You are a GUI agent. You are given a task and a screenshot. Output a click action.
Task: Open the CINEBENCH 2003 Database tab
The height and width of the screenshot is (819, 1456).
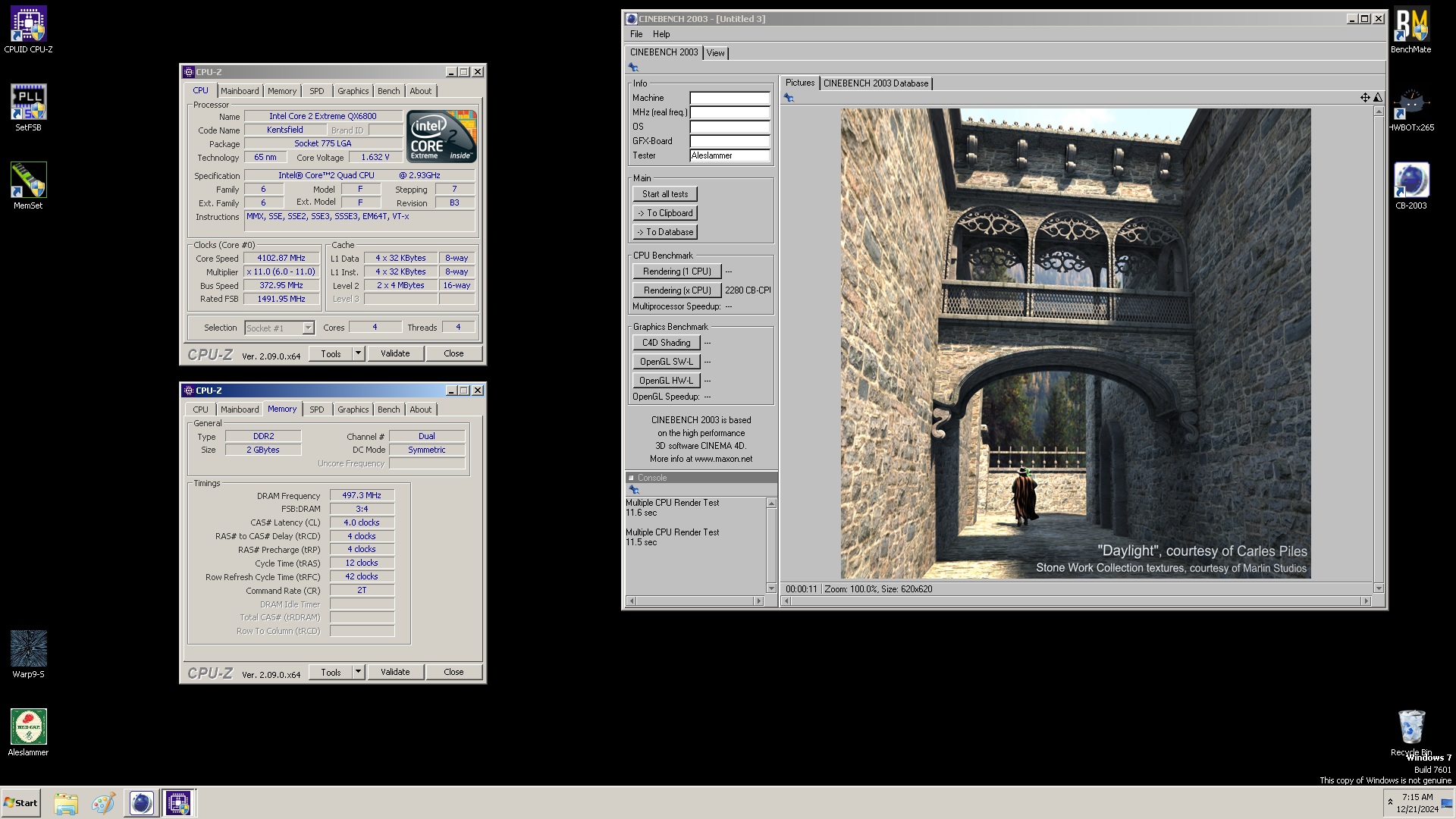tap(876, 83)
